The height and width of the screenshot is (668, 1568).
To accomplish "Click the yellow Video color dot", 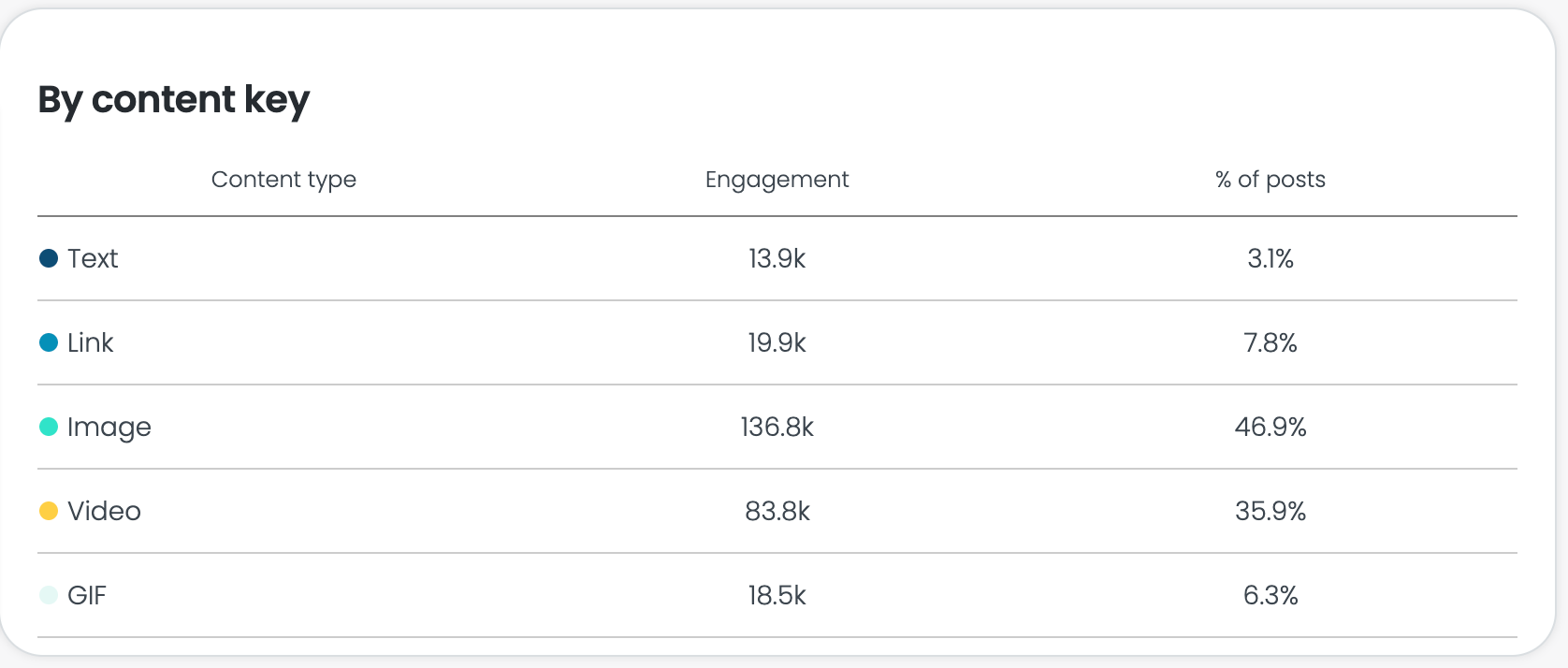I will 49,511.
